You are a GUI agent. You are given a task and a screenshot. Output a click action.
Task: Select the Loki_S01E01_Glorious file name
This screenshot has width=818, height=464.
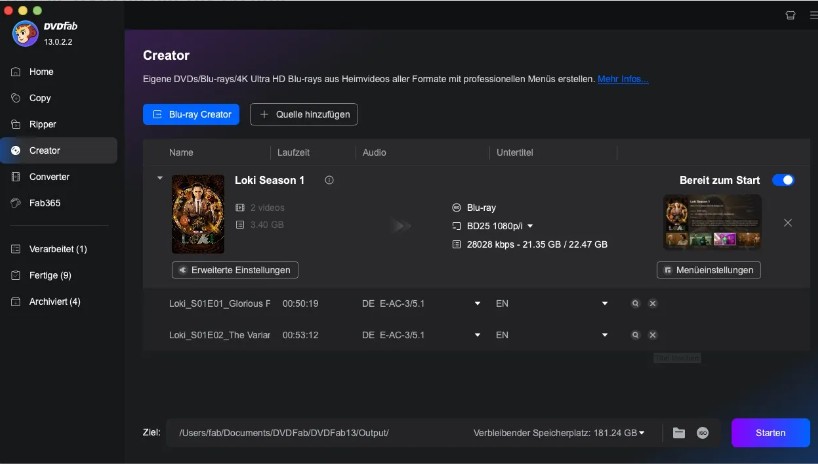click(x=220, y=303)
